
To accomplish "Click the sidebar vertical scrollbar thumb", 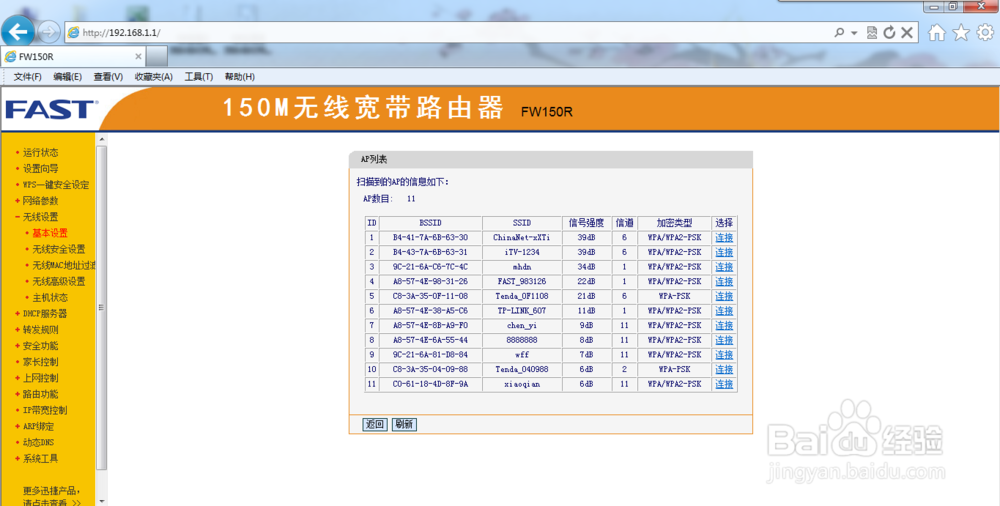I will pos(101,308).
